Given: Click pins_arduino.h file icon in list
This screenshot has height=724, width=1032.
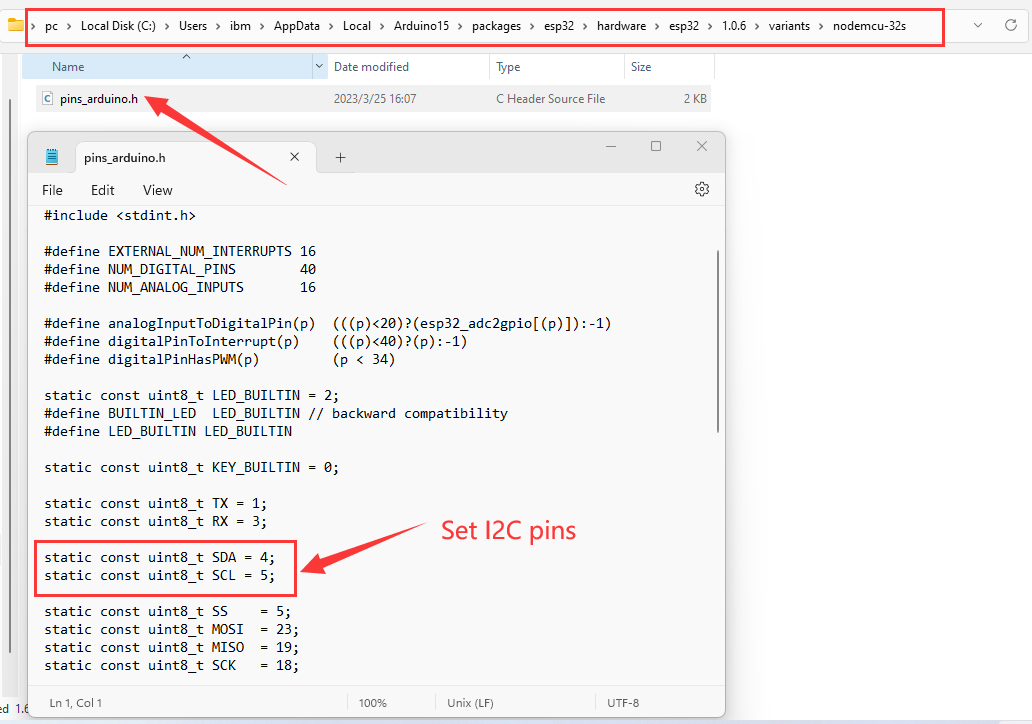Looking at the screenshot, I should pos(47,99).
